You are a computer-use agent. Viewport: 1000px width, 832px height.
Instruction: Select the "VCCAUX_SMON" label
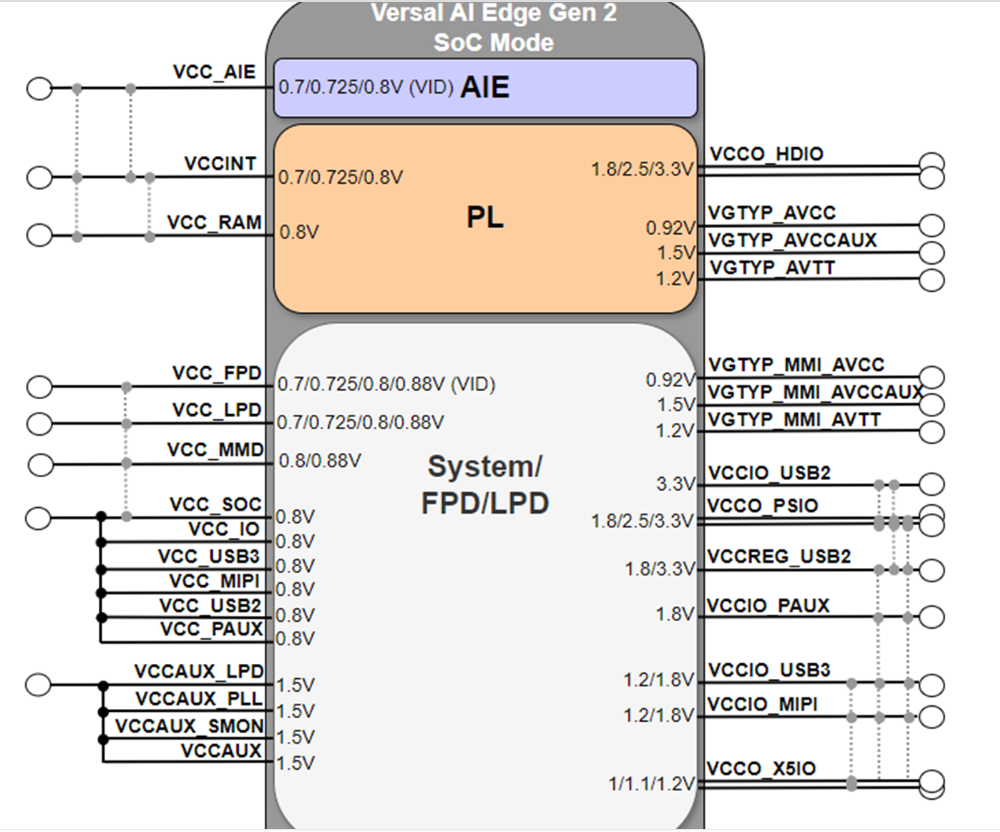coord(189,726)
